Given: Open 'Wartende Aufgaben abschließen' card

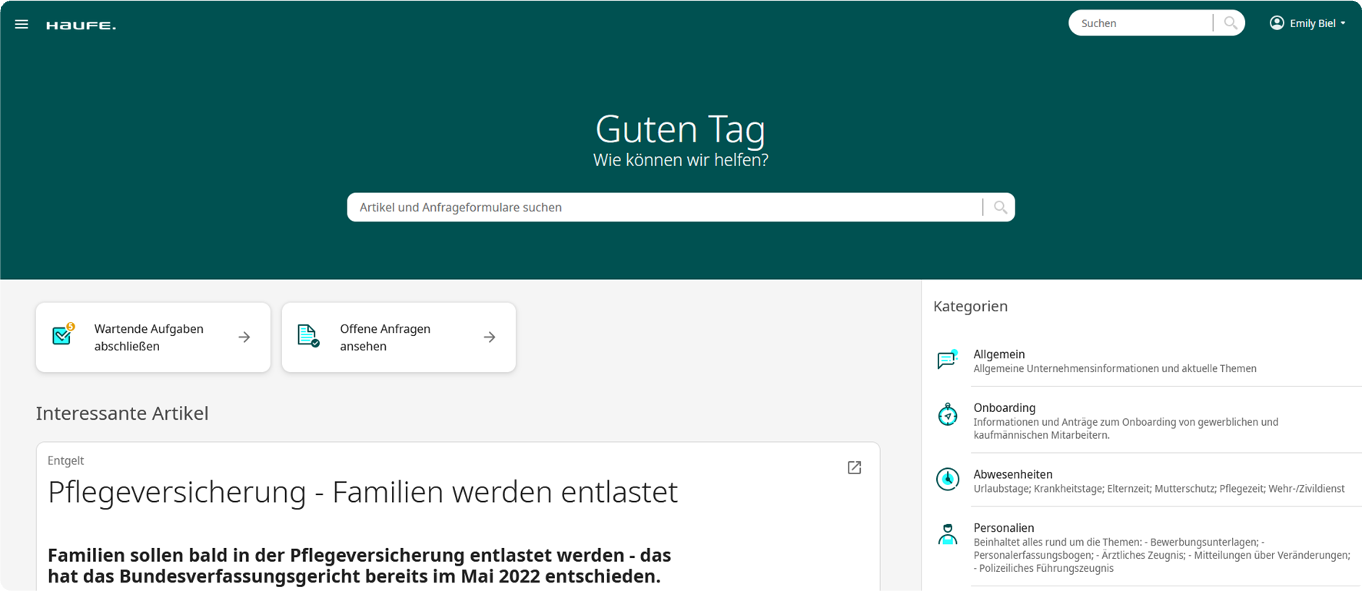Looking at the screenshot, I should coord(153,337).
